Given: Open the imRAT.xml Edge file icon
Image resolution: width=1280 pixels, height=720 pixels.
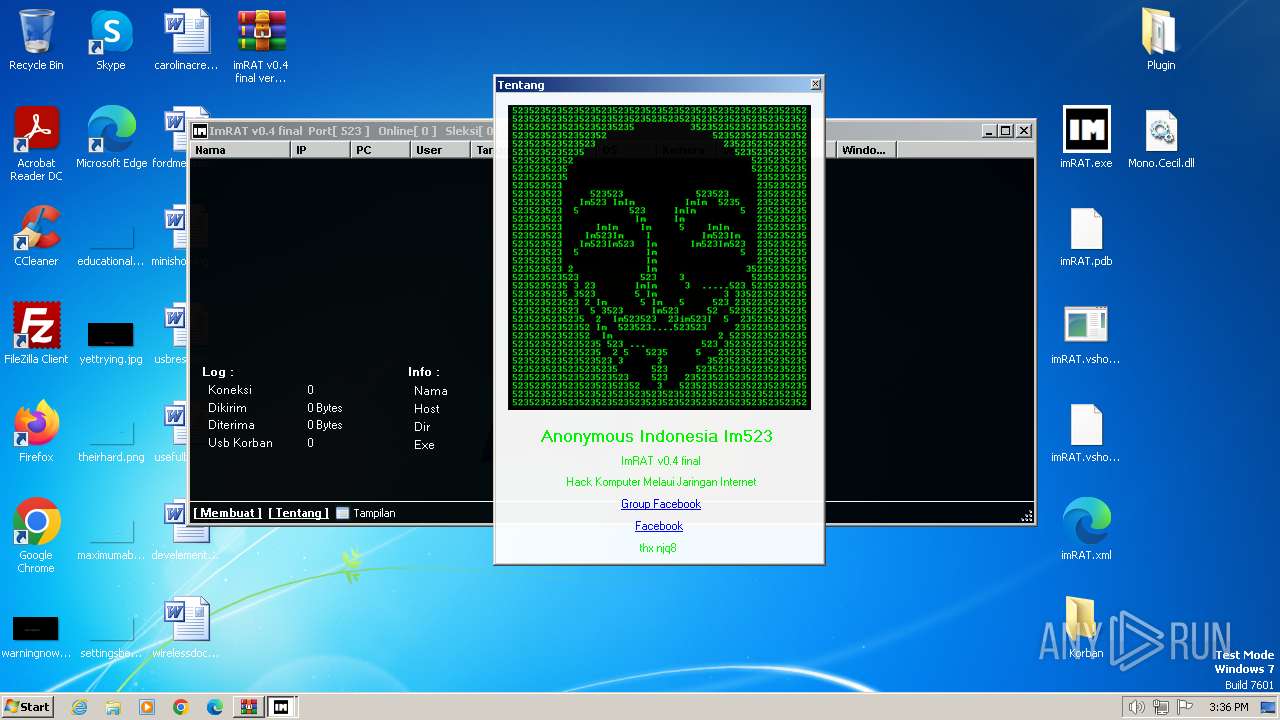Looking at the screenshot, I should point(1086,530).
